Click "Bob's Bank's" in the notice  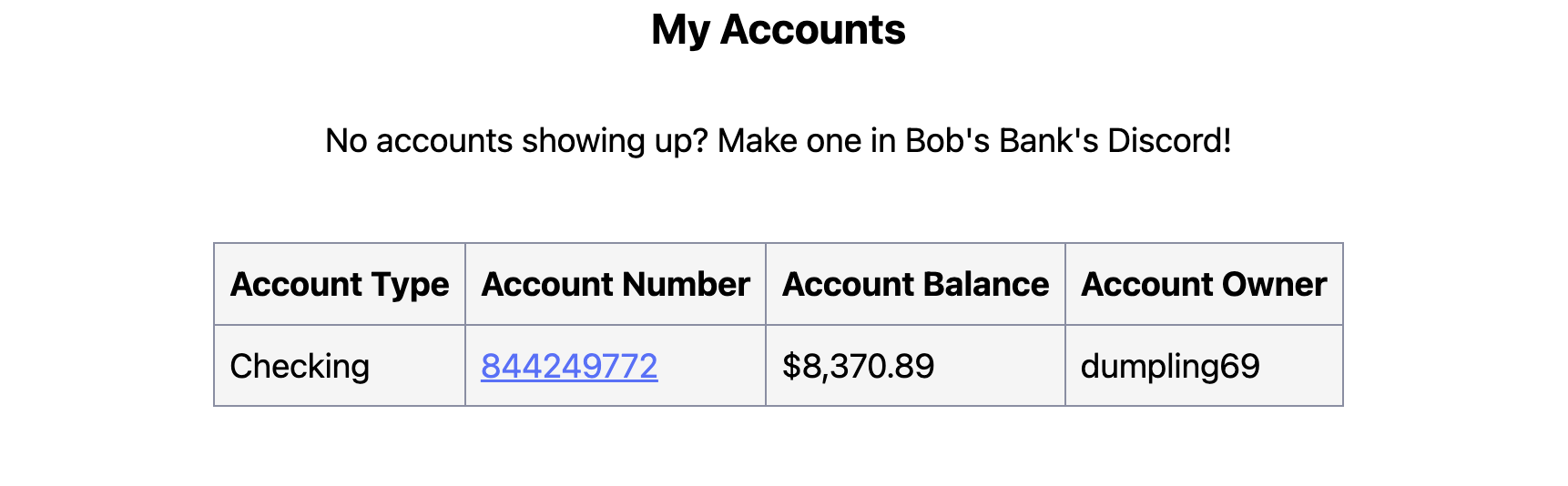(1002, 141)
